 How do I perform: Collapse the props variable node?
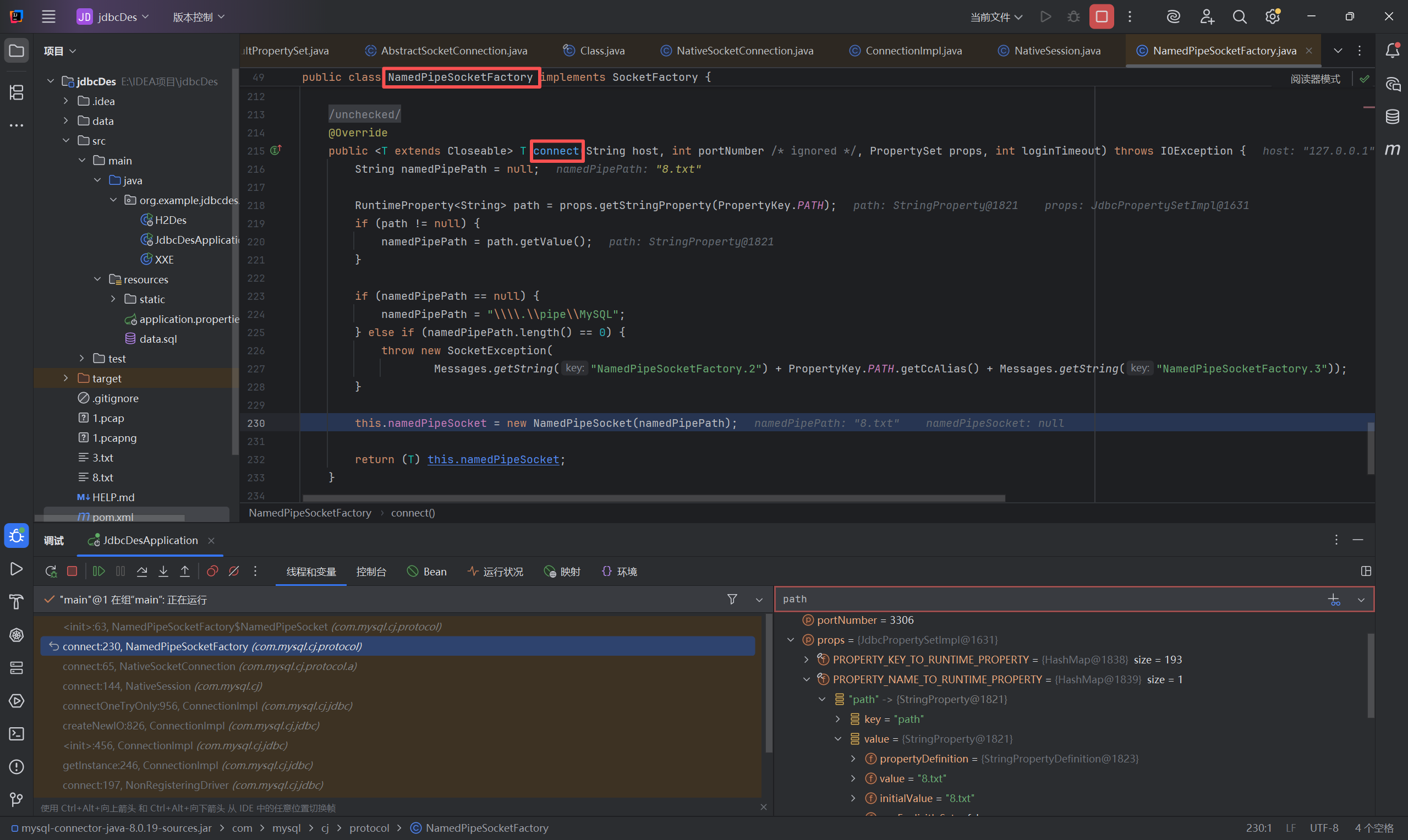[791, 640]
